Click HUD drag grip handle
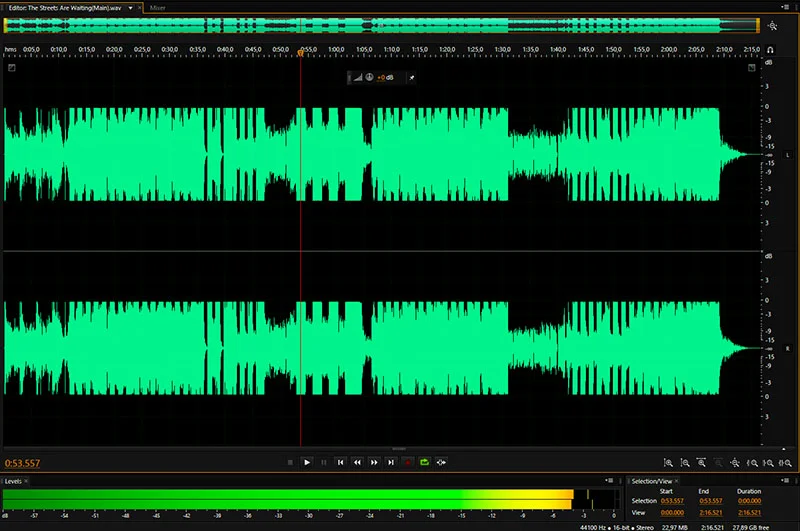Image resolution: width=800 pixels, height=531 pixels. [x=350, y=78]
